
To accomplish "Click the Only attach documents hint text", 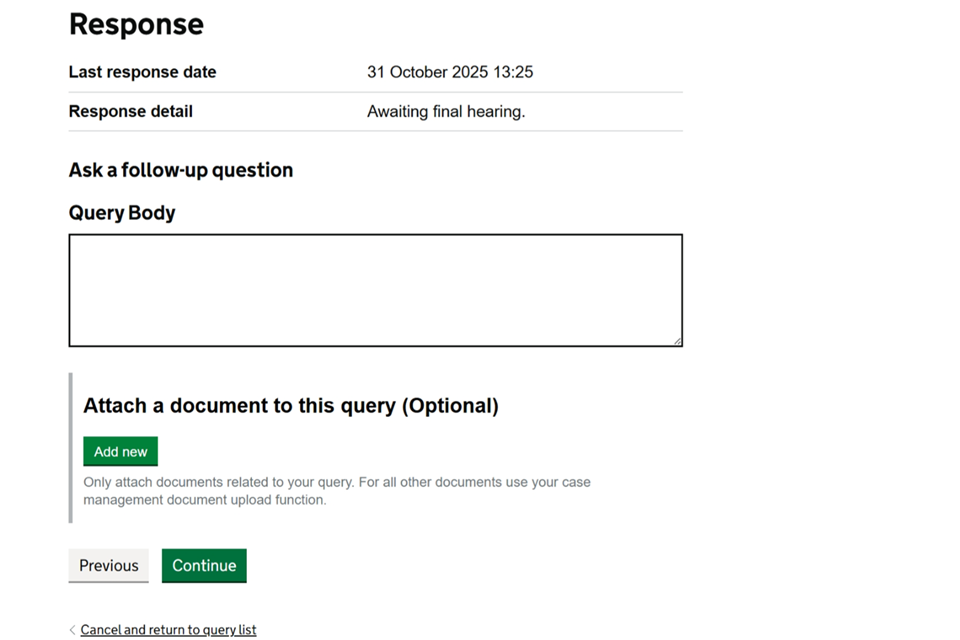I will [336, 482].
